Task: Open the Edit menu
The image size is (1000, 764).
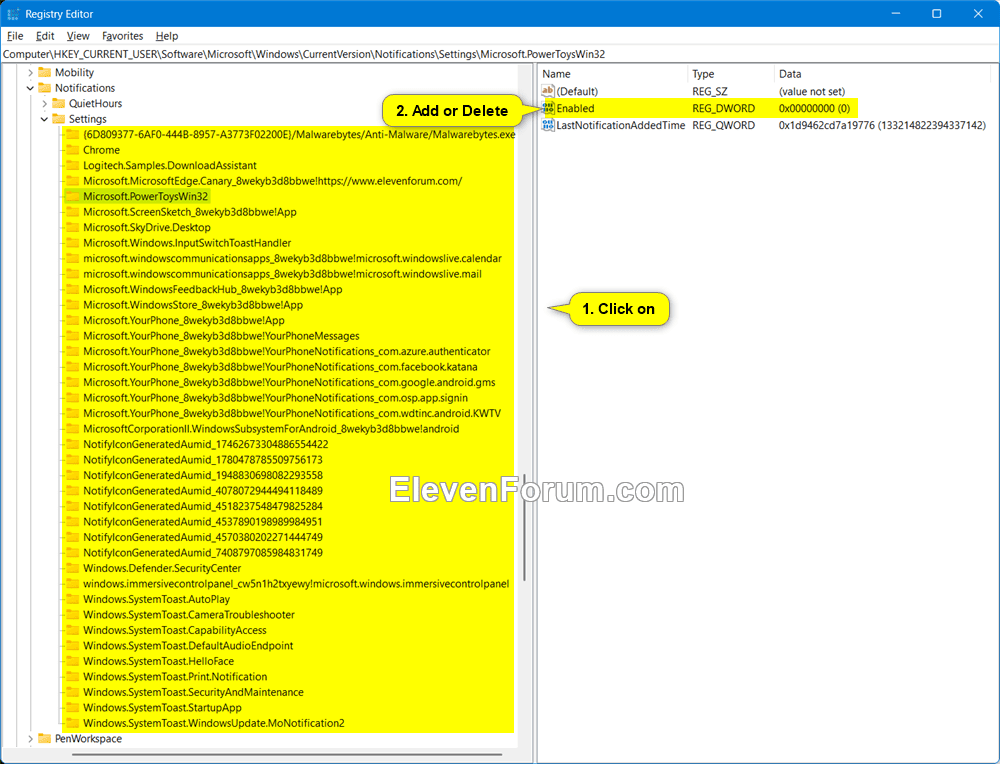Action: point(45,36)
